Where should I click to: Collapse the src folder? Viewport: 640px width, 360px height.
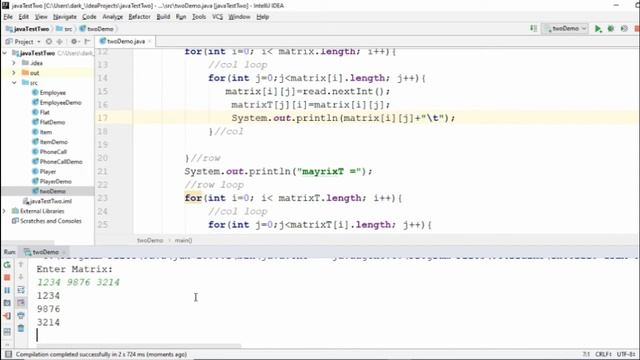[14, 82]
